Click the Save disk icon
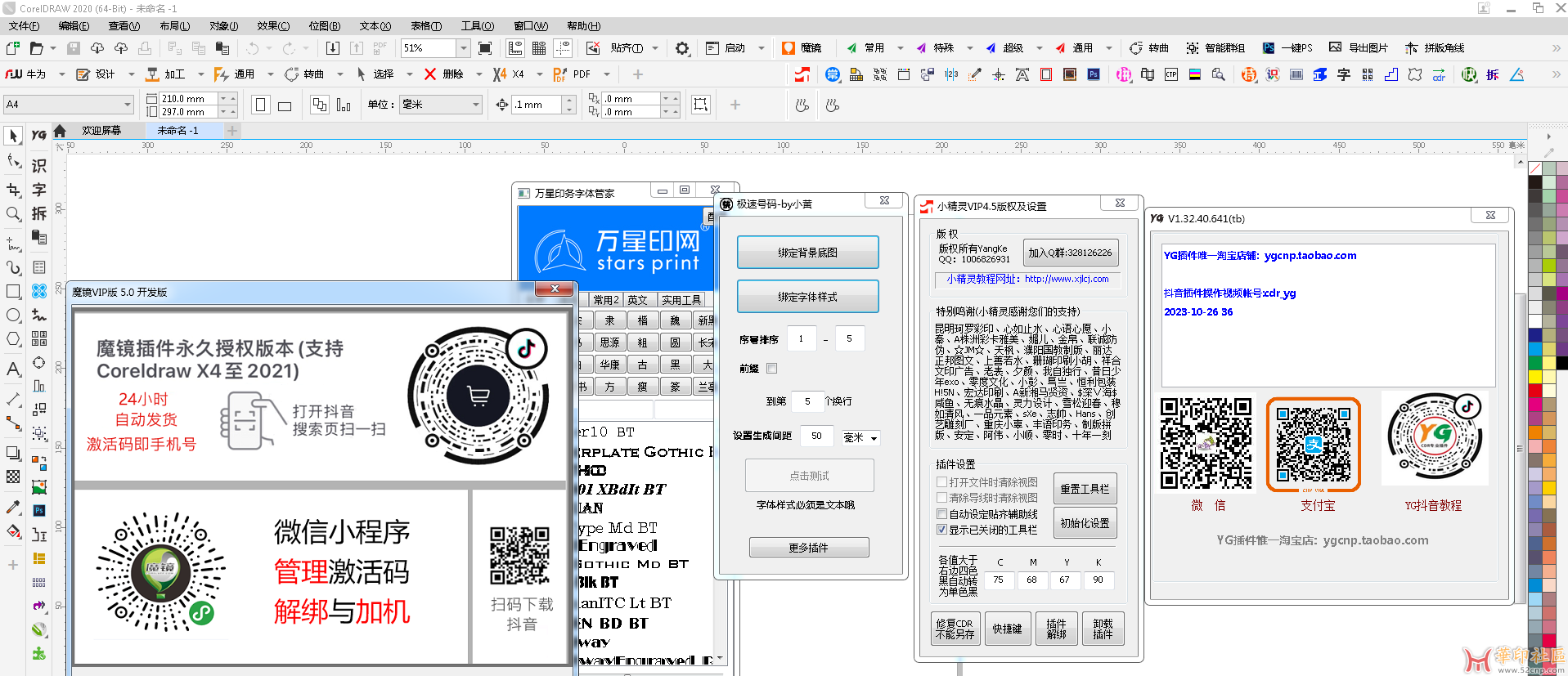The image size is (1568, 676). [x=74, y=48]
